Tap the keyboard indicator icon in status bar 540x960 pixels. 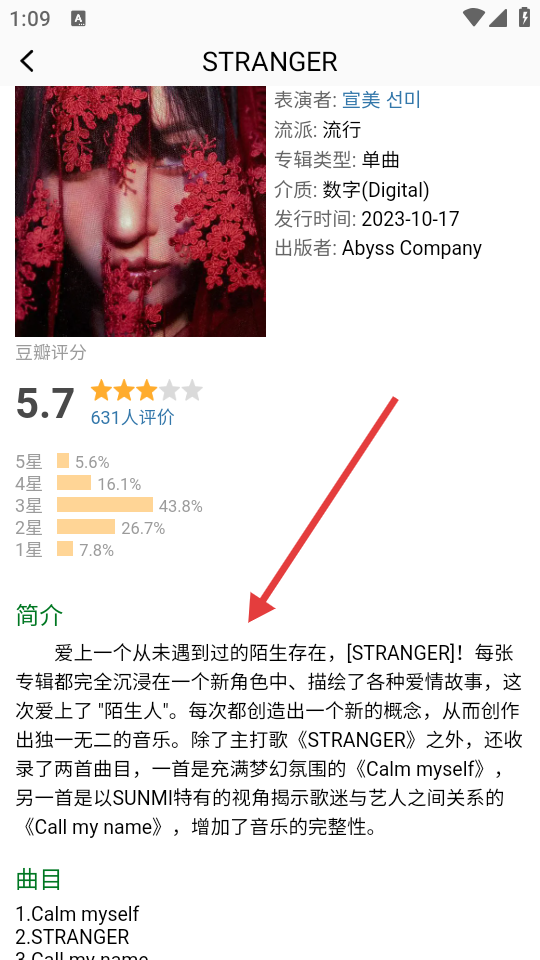(x=78, y=18)
